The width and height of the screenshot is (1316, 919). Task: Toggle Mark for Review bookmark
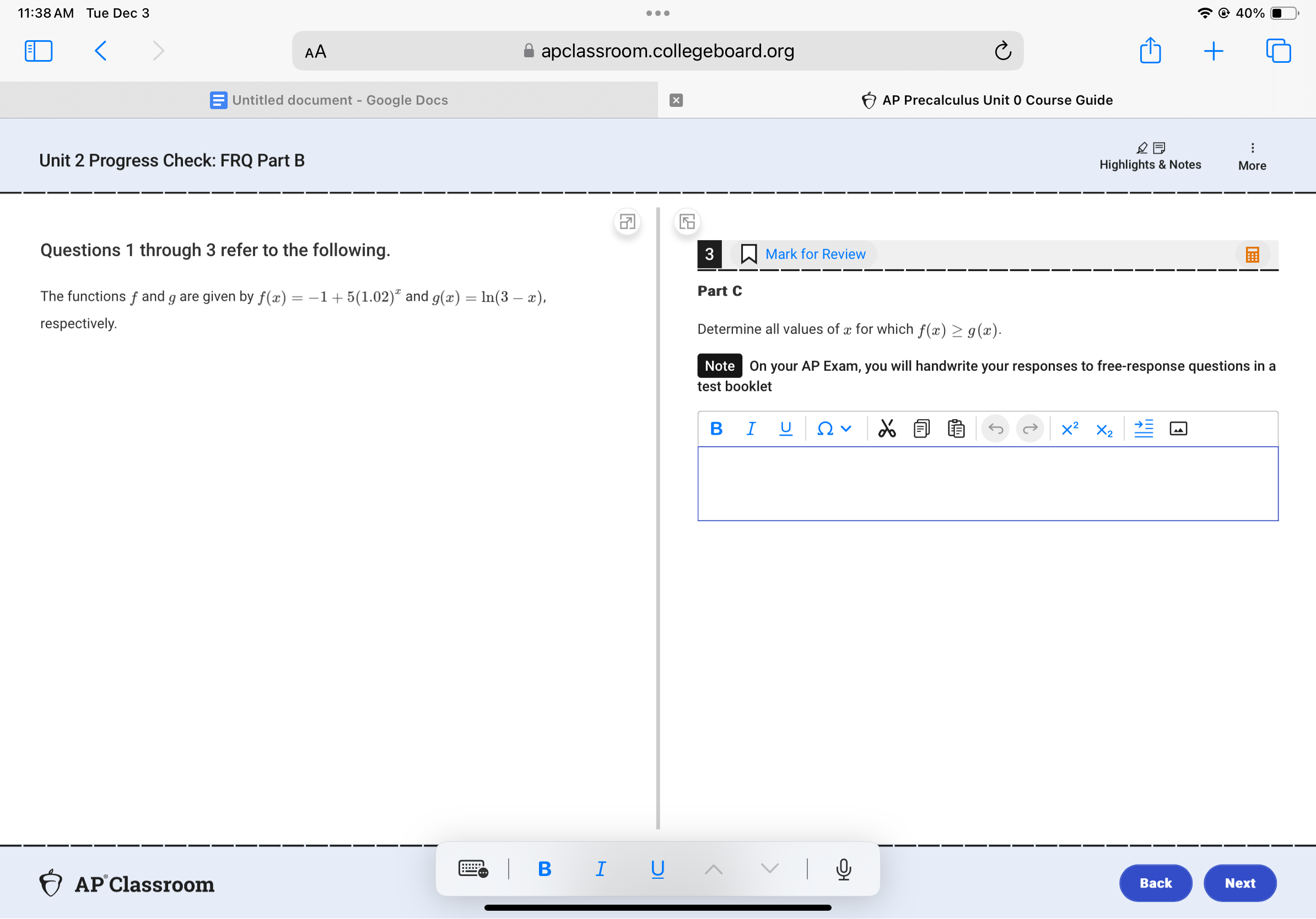click(x=803, y=254)
